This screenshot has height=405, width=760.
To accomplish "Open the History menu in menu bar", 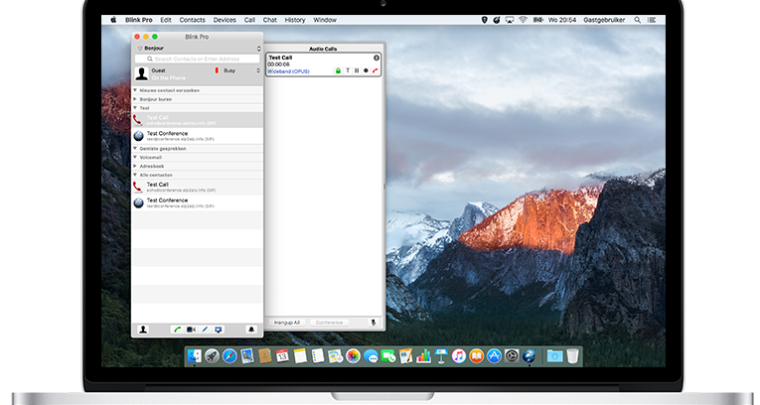I will (x=295, y=19).
